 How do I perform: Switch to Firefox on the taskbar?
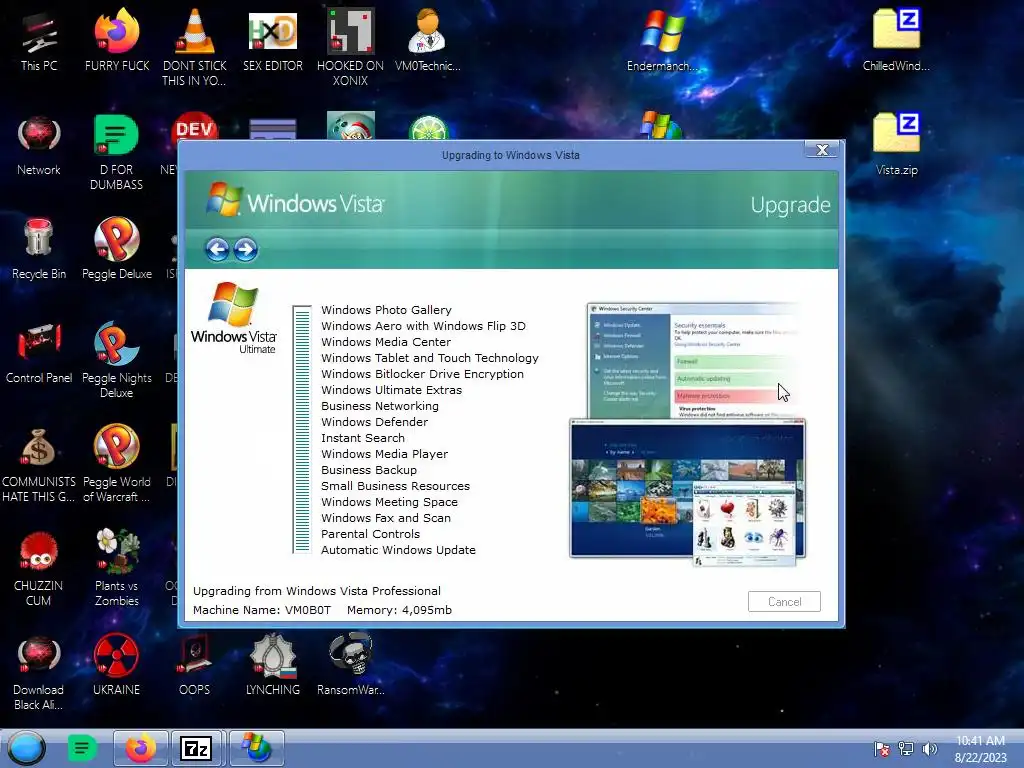[141, 748]
